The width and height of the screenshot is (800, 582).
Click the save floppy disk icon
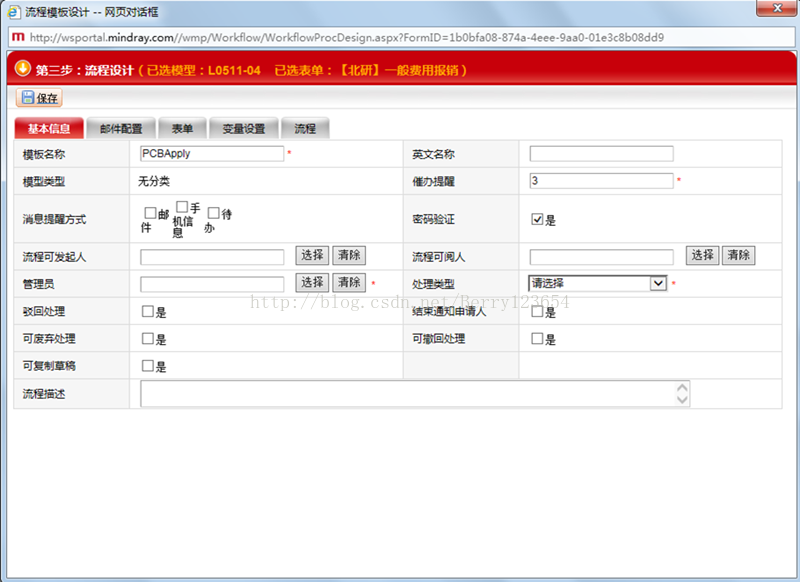click(x=28, y=97)
